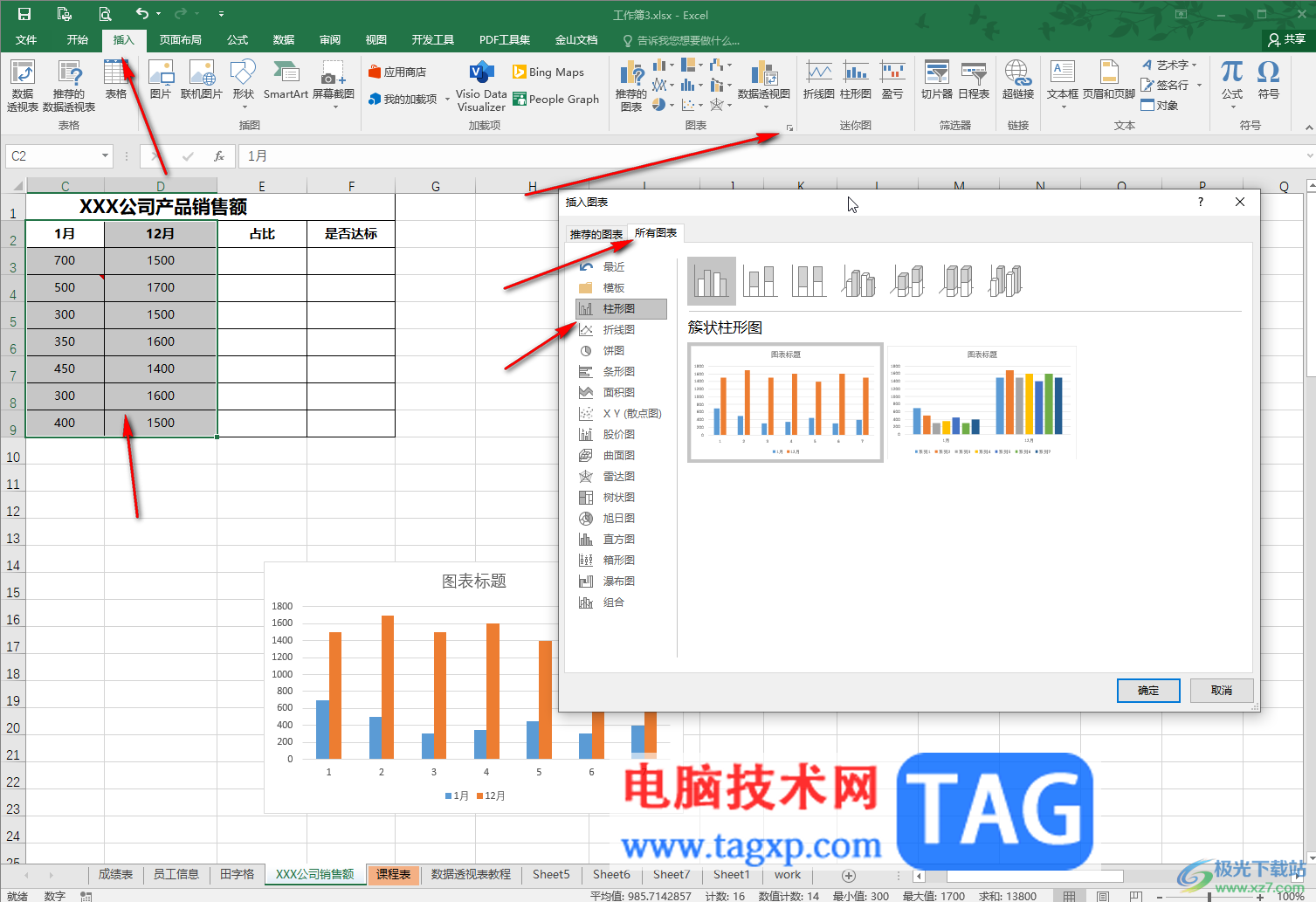
Task: Open the 员工信息 sheet tab
Action: 176,874
